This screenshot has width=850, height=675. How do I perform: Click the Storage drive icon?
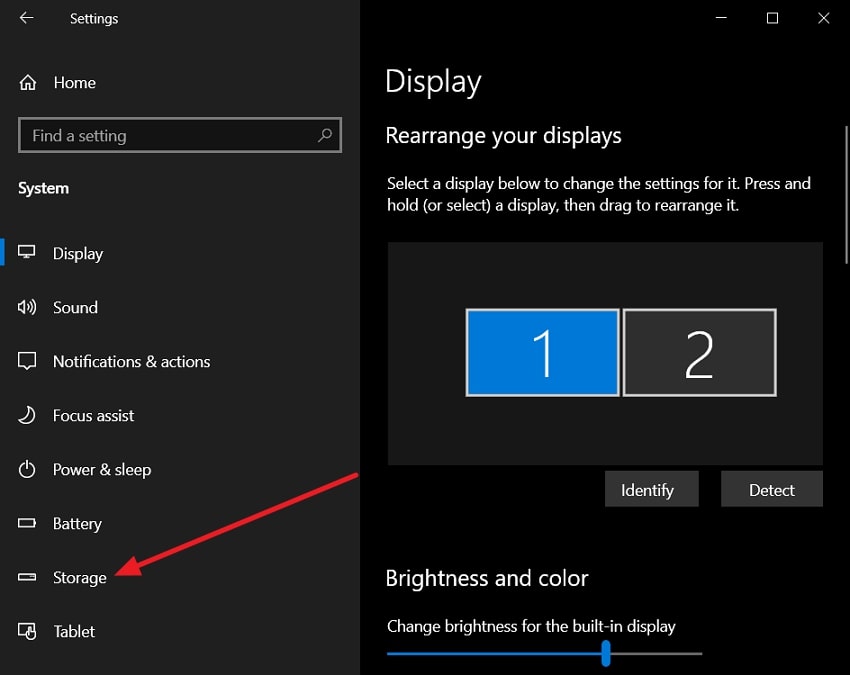coord(27,577)
